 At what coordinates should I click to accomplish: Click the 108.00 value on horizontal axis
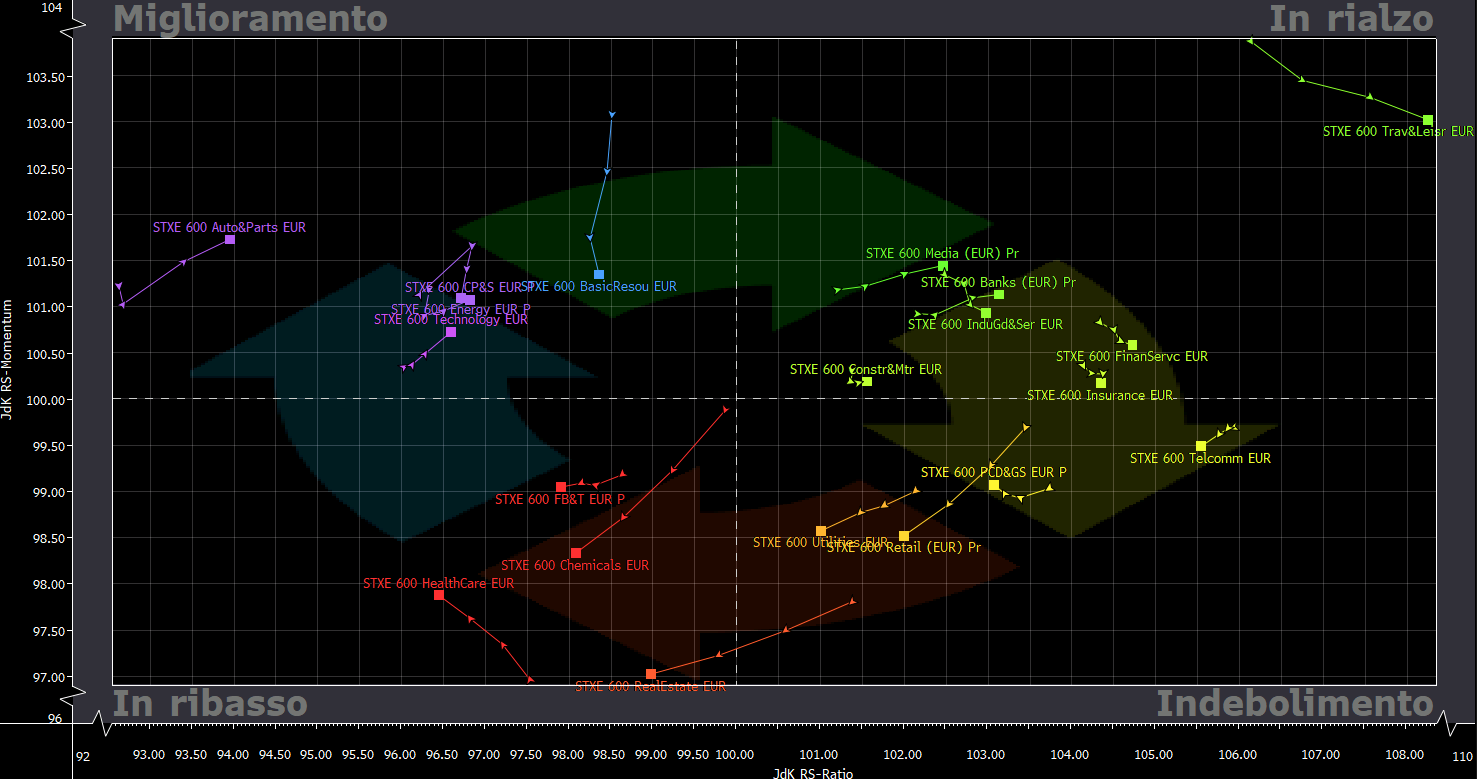coord(1405,754)
